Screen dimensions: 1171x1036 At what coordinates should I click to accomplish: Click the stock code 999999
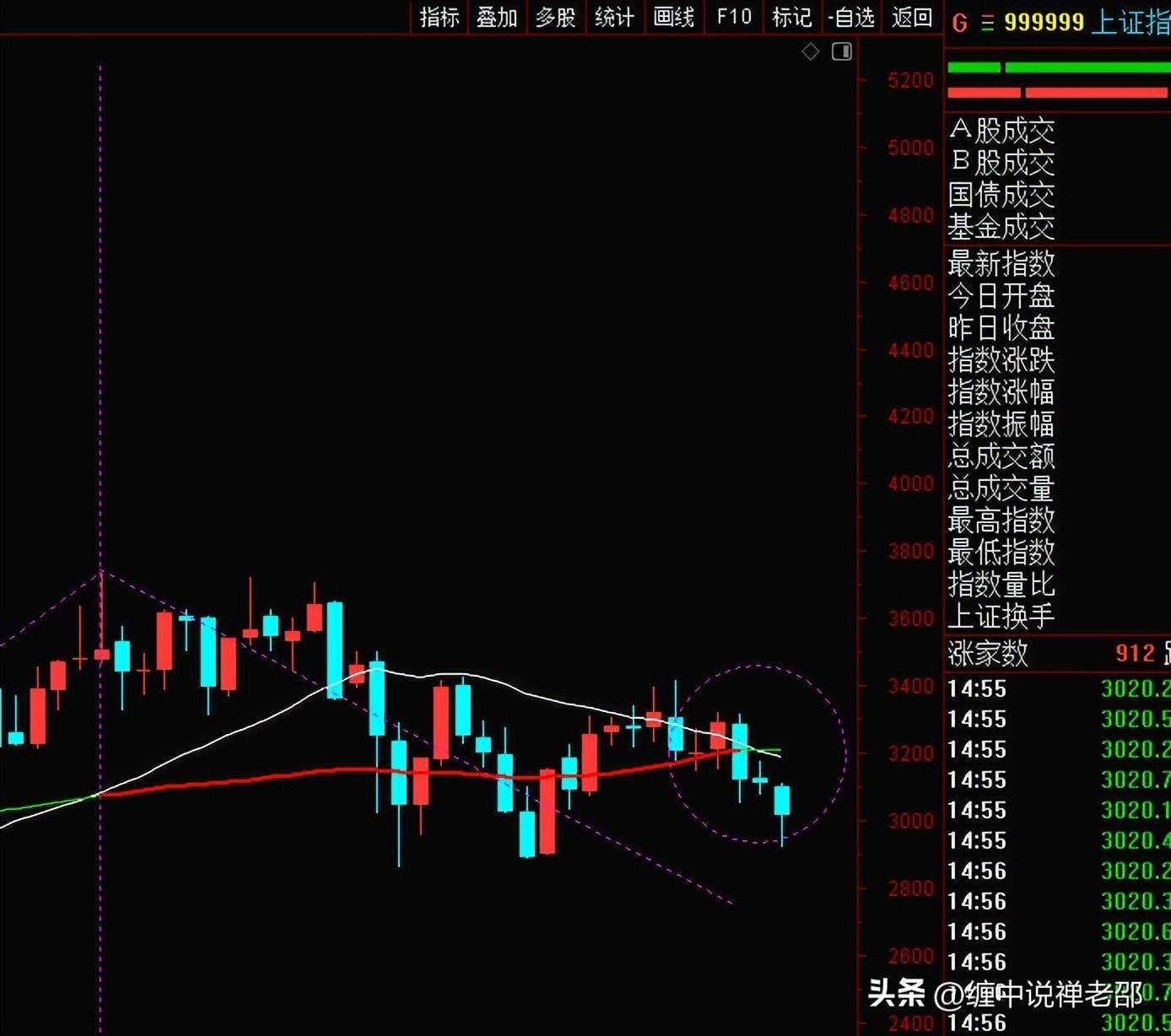click(1044, 23)
